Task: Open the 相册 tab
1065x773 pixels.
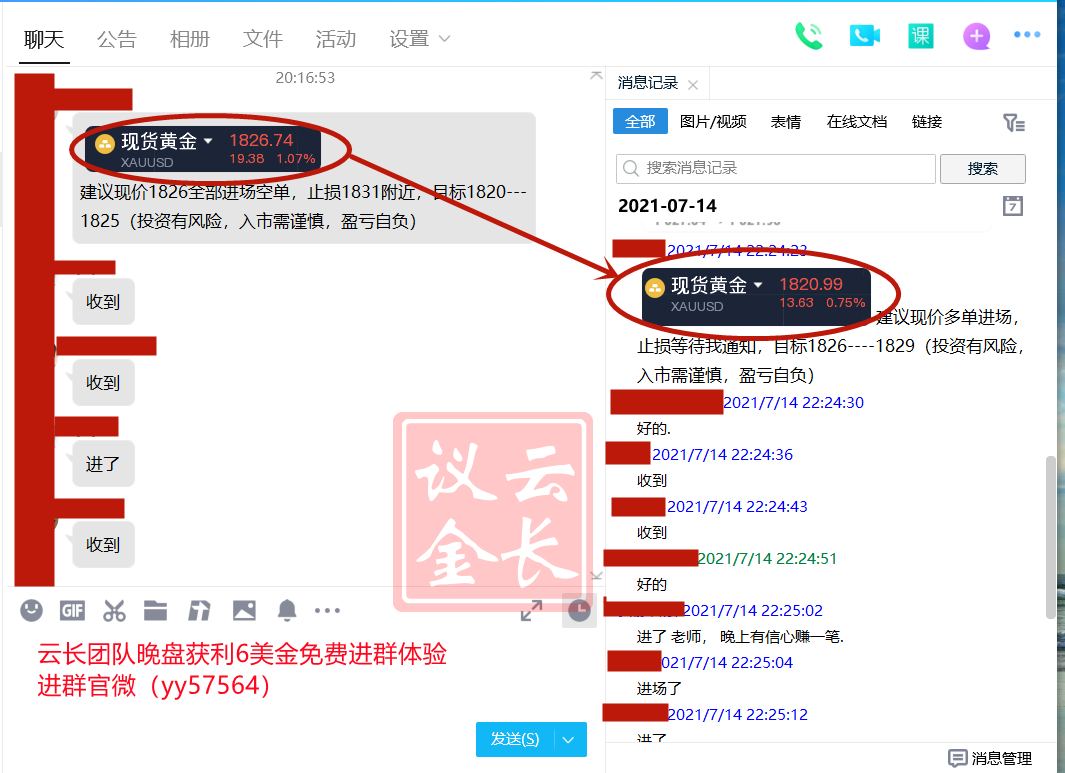Action: [x=189, y=39]
